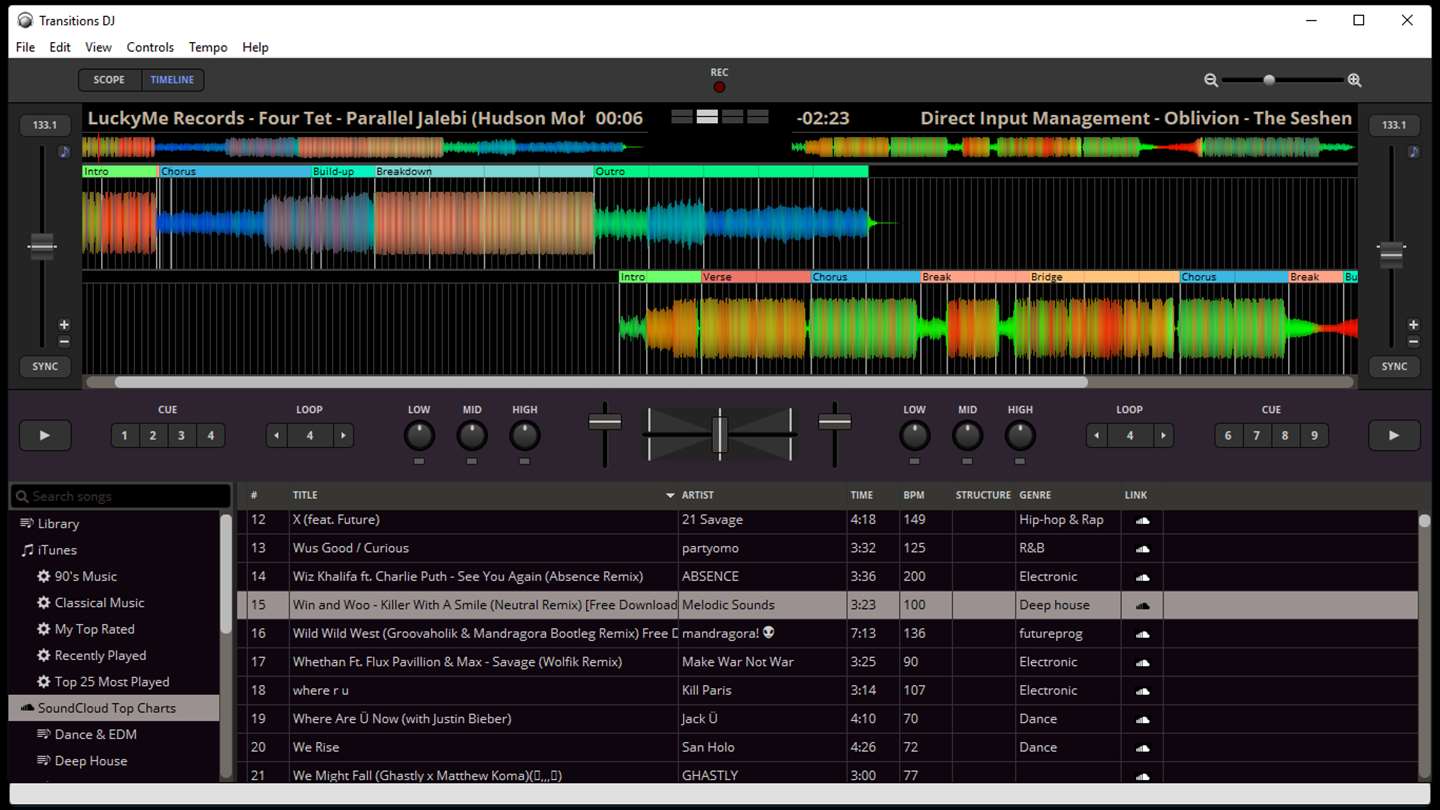Trigger cue point 3 on left deck

pyautogui.click(x=181, y=435)
